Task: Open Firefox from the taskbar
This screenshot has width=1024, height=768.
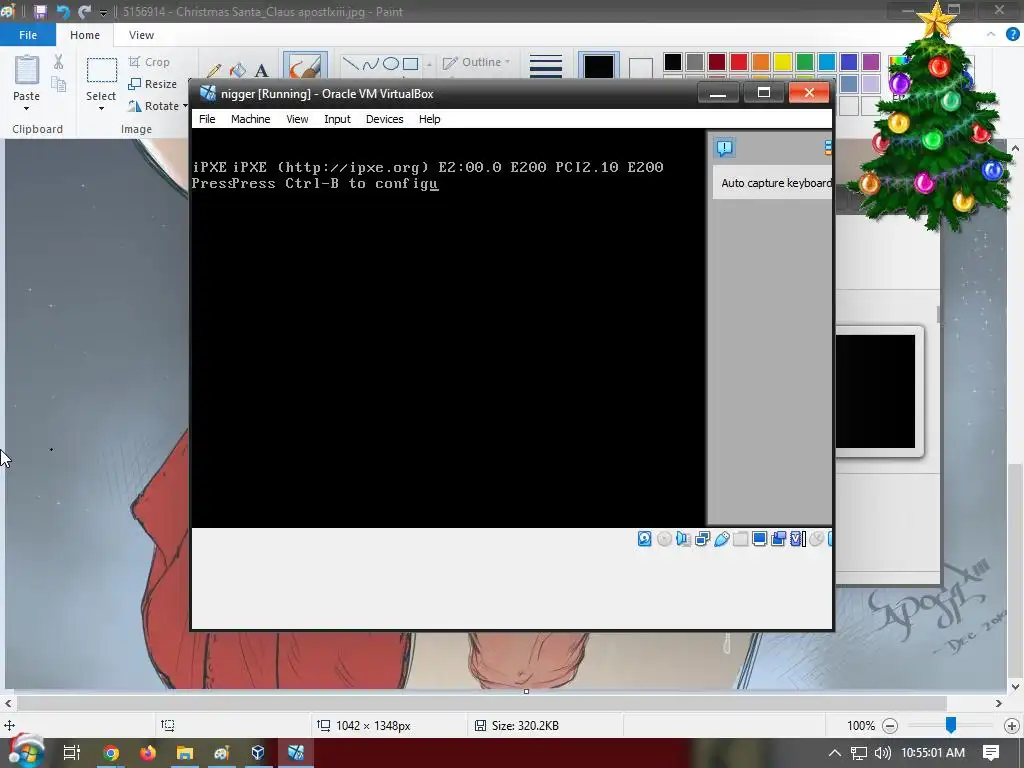Action: point(148,753)
